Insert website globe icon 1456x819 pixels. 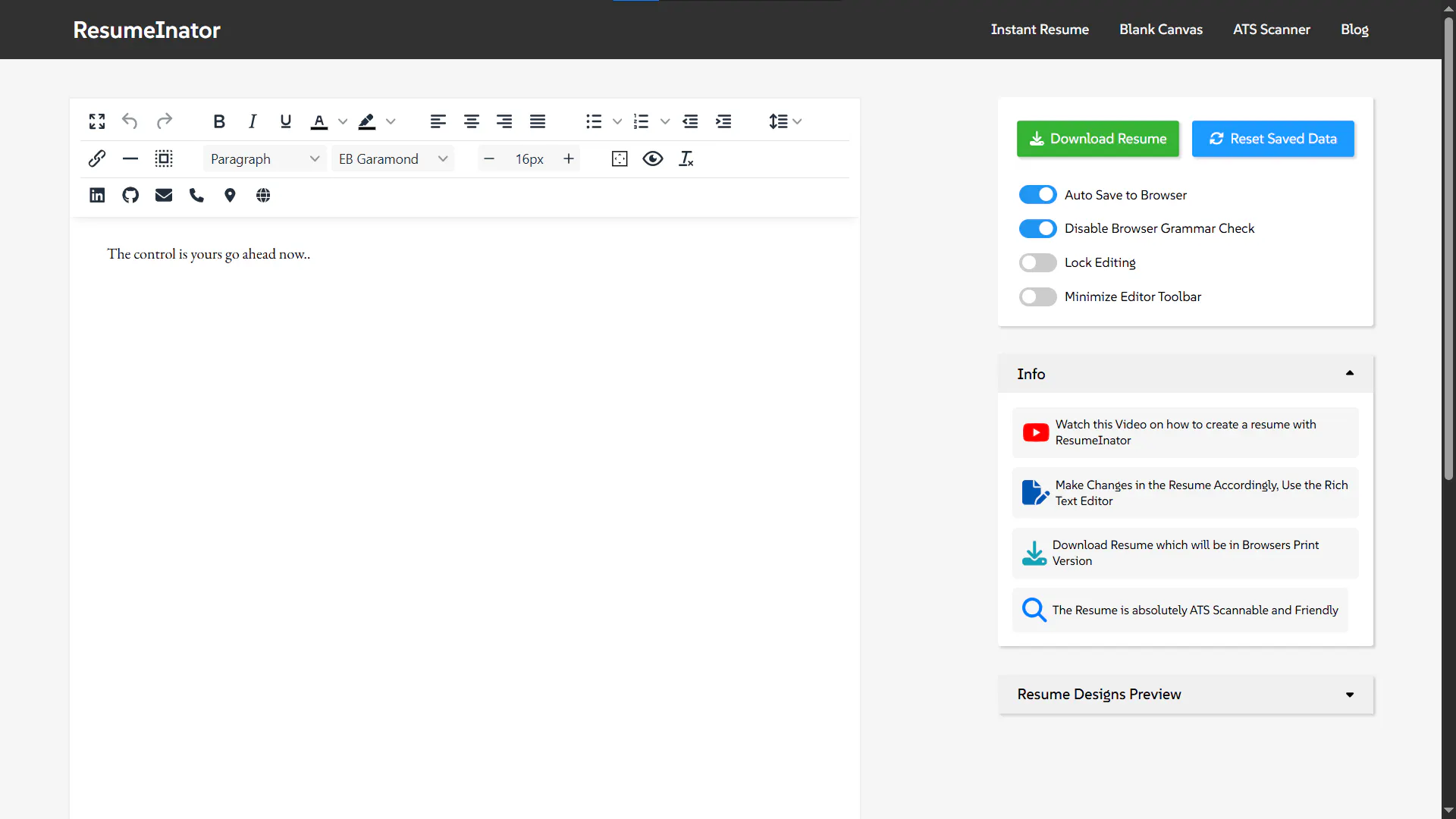pos(263,196)
